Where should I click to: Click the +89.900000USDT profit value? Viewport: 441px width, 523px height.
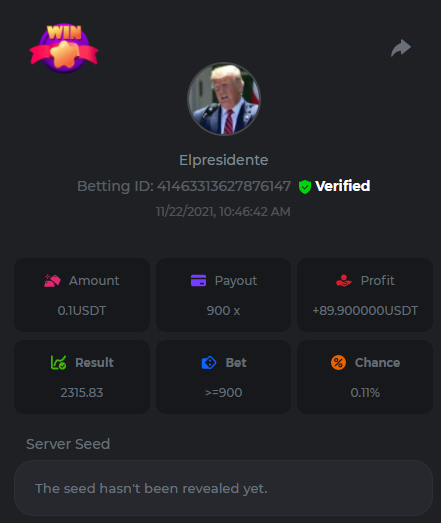pyautogui.click(x=365, y=311)
